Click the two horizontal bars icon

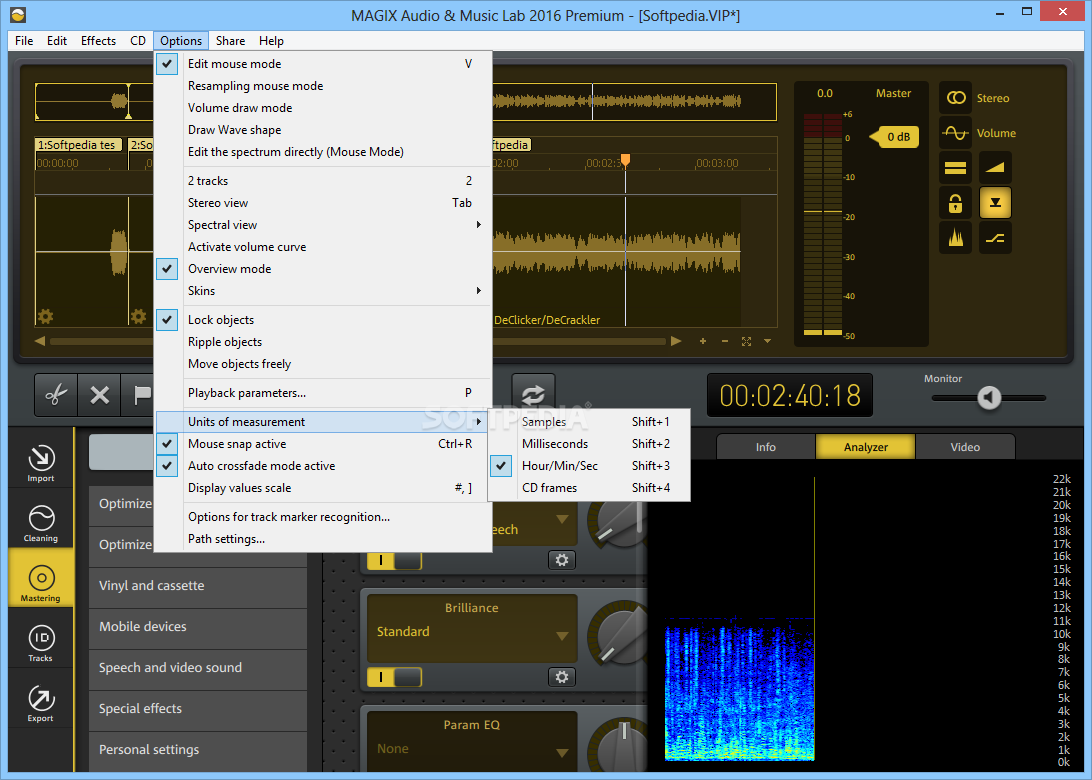956,168
